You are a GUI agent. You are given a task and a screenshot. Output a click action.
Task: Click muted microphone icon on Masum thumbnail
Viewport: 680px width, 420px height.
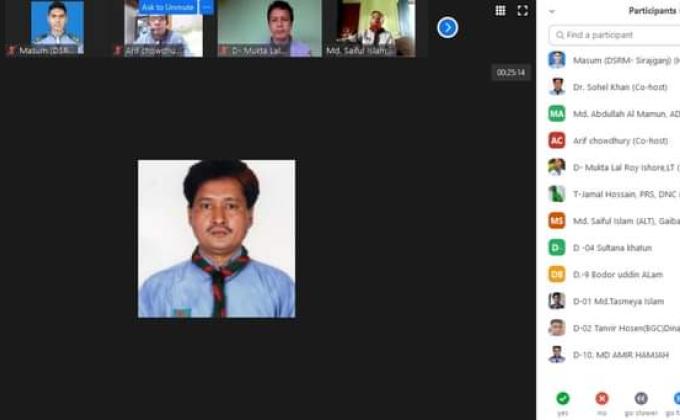tap(11, 51)
